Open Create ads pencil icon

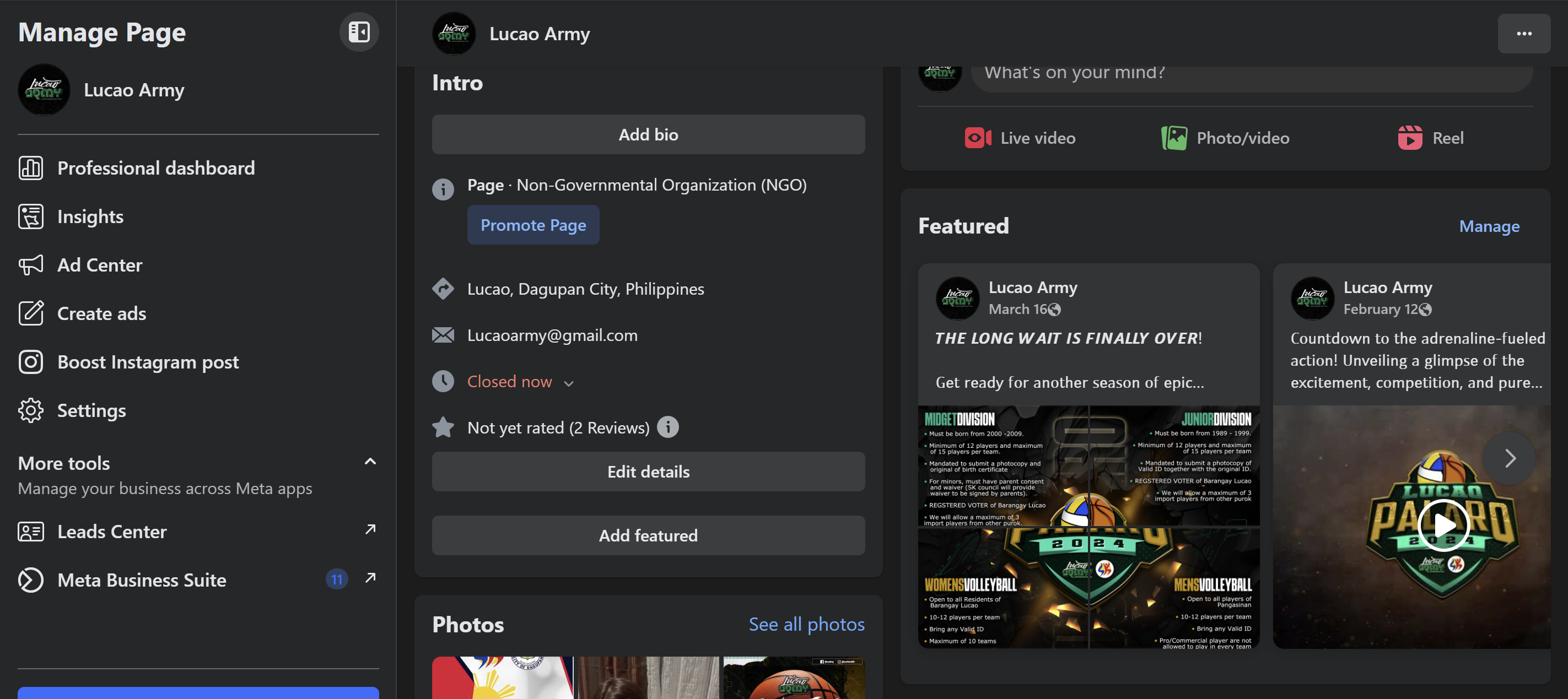click(x=30, y=313)
